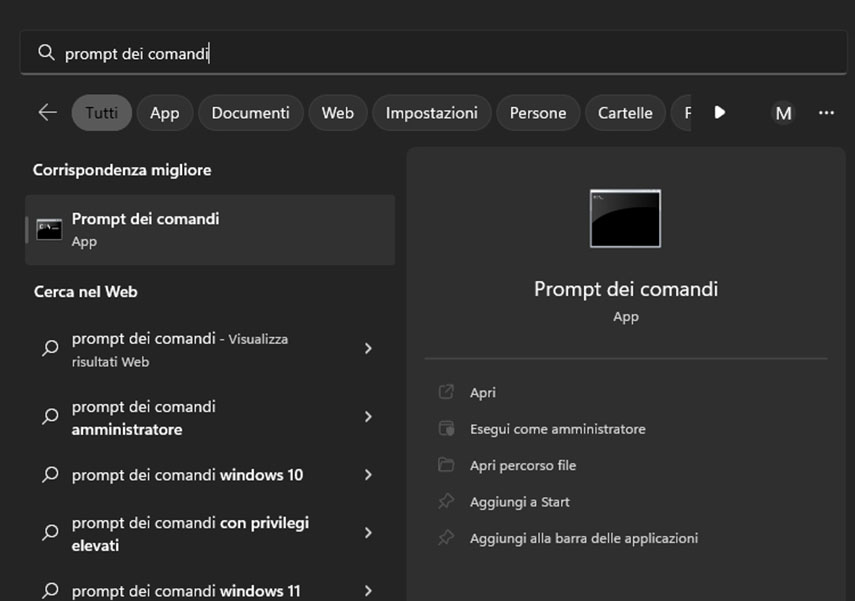Click pin icon for Aggiungi alla barra delle applicazioni
This screenshot has height=601, width=855.
446,538
